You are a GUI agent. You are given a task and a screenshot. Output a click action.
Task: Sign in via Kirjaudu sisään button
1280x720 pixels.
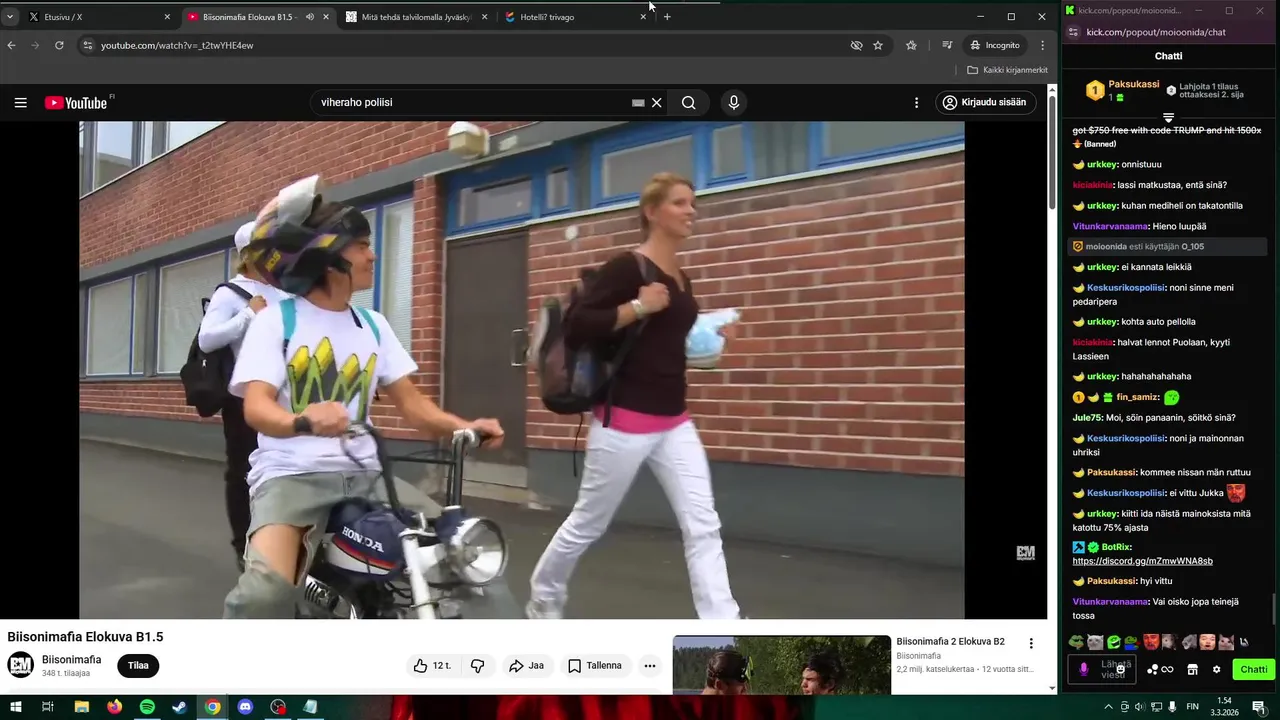985,102
